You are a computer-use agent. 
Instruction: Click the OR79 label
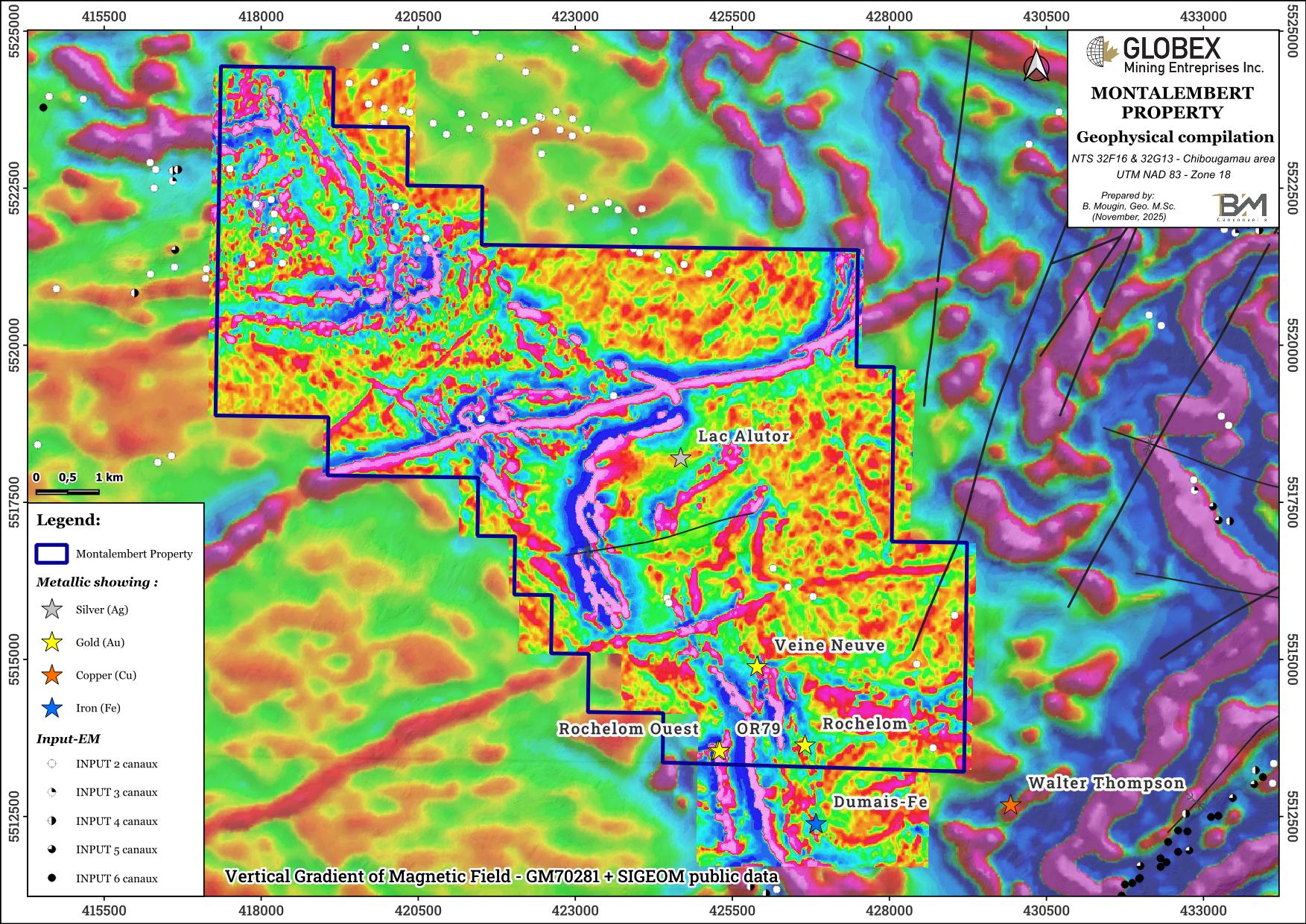point(758,729)
